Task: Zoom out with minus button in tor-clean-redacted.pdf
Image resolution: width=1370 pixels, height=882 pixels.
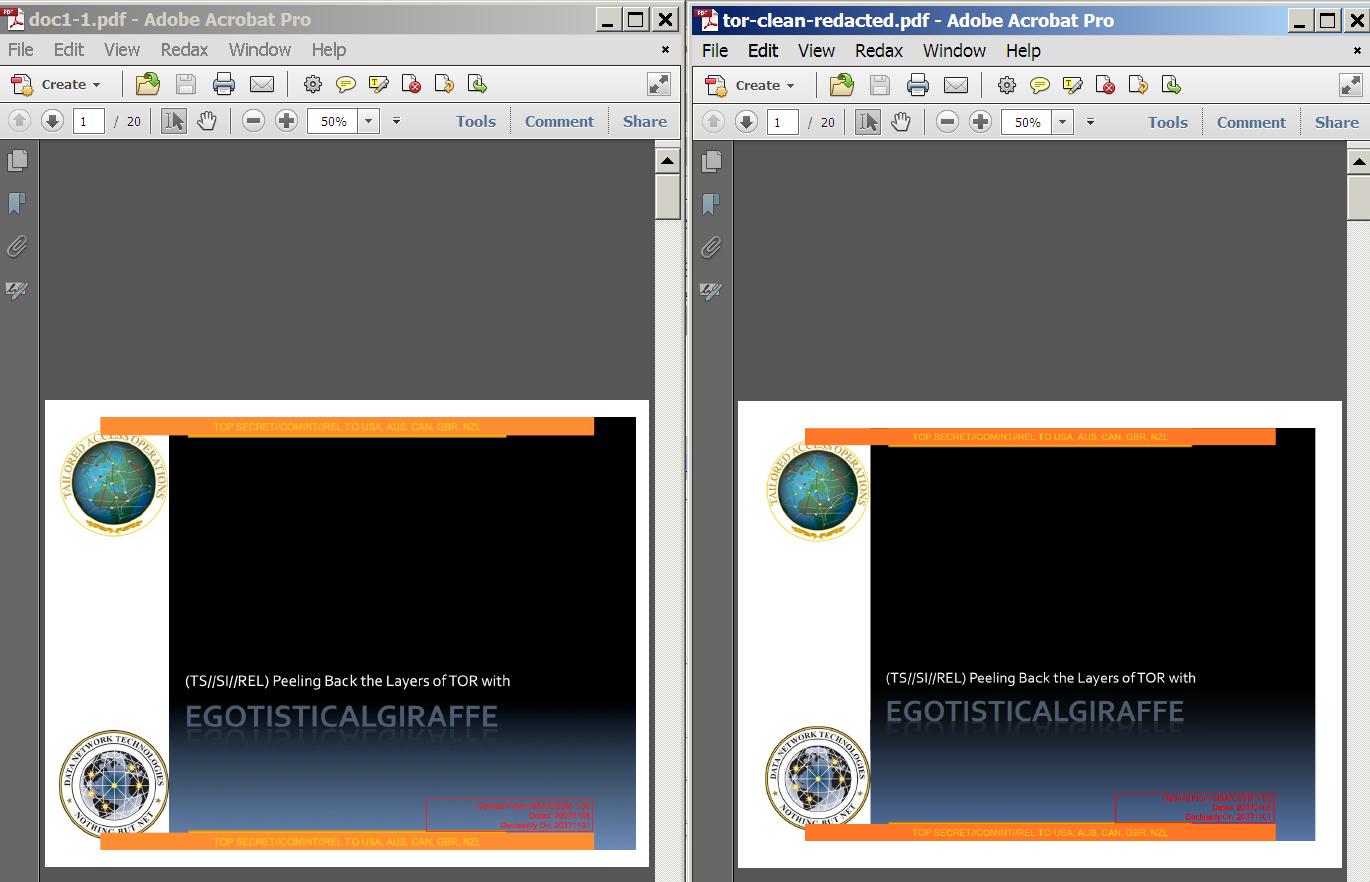Action: coord(947,122)
